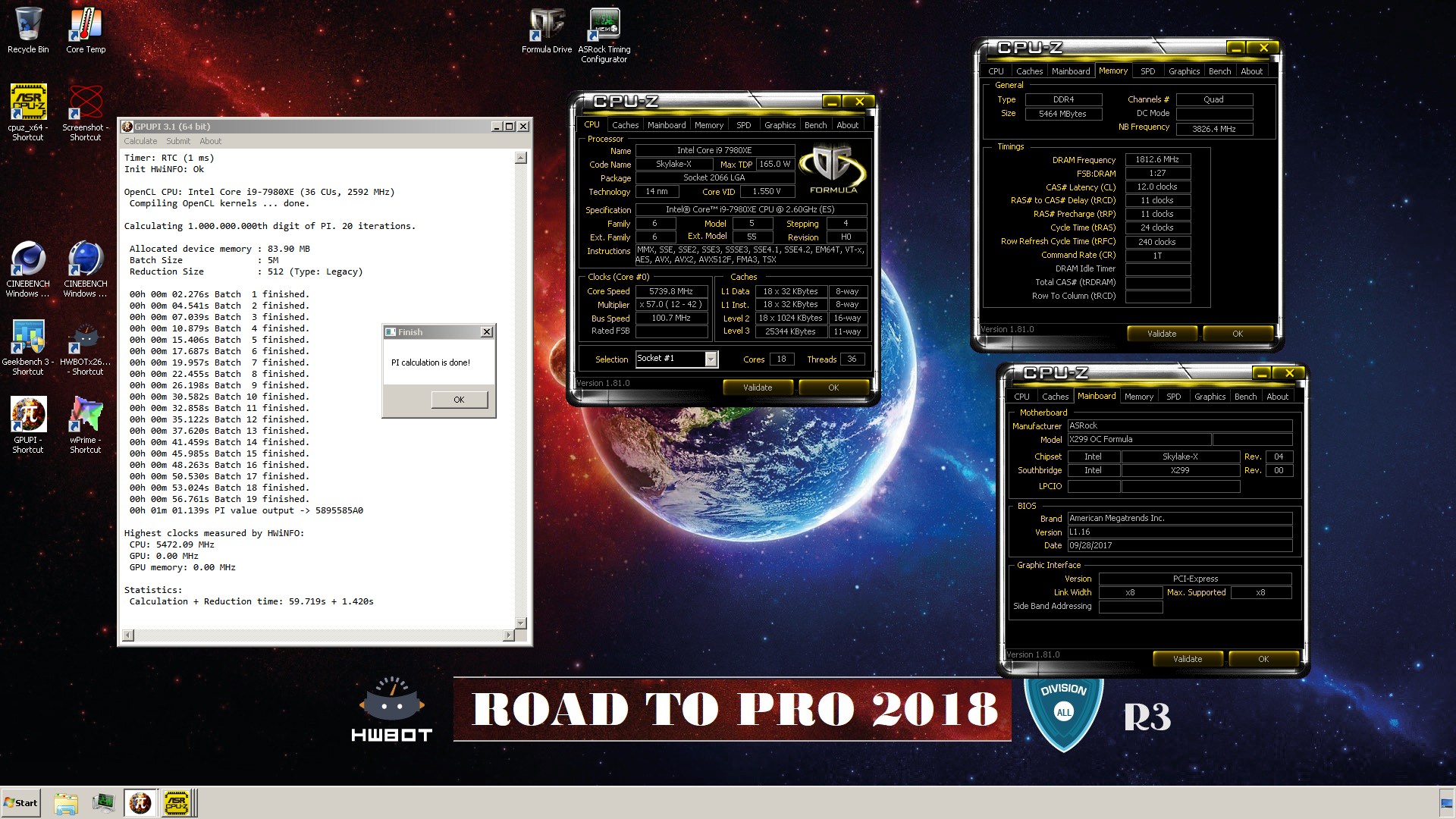Open Geekbench 3 shortcut icon
This screenshot has height=819, width=1456.
28,347
